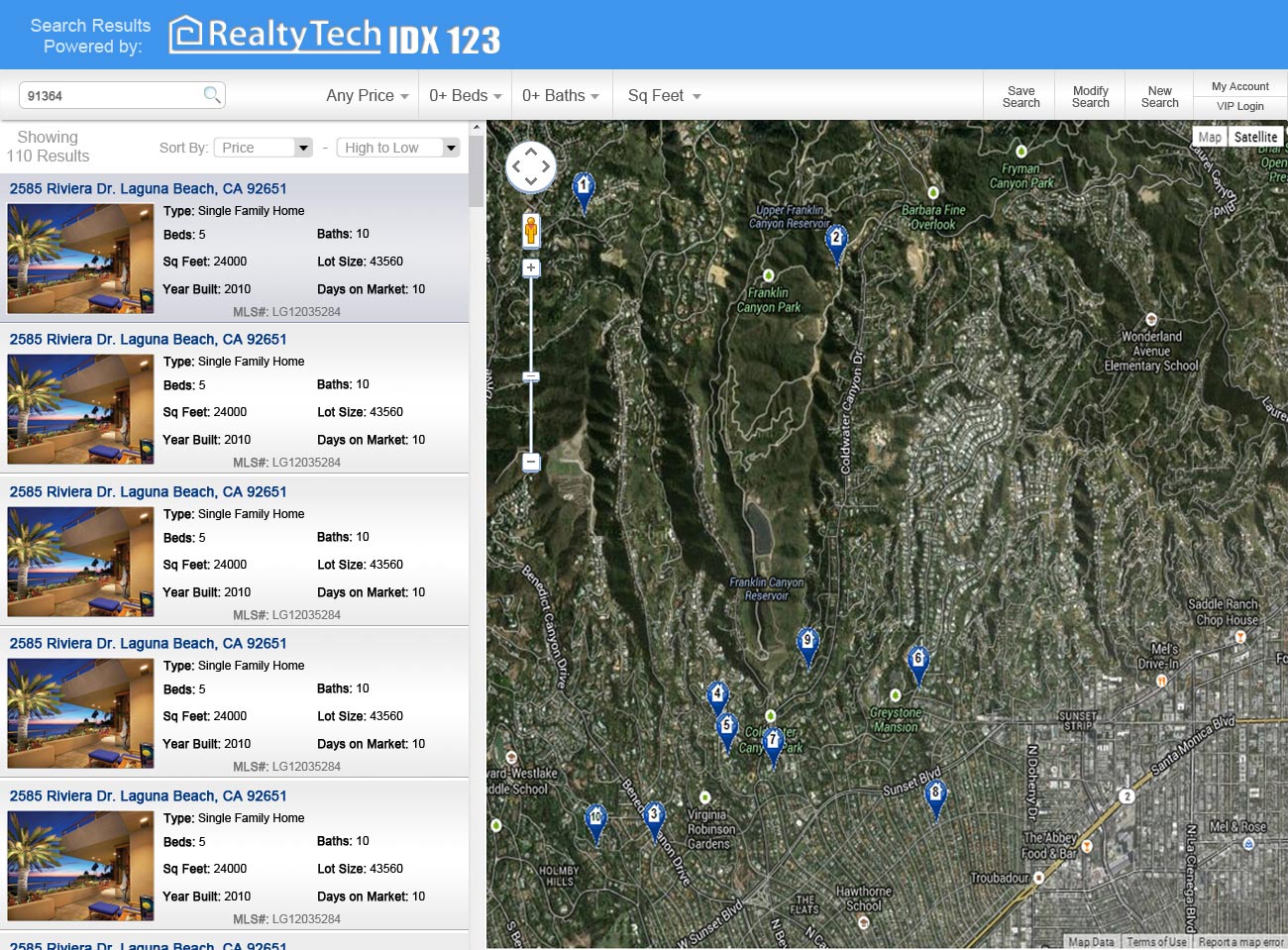Click the map zoom slider handle

click(x=531, y=376)
